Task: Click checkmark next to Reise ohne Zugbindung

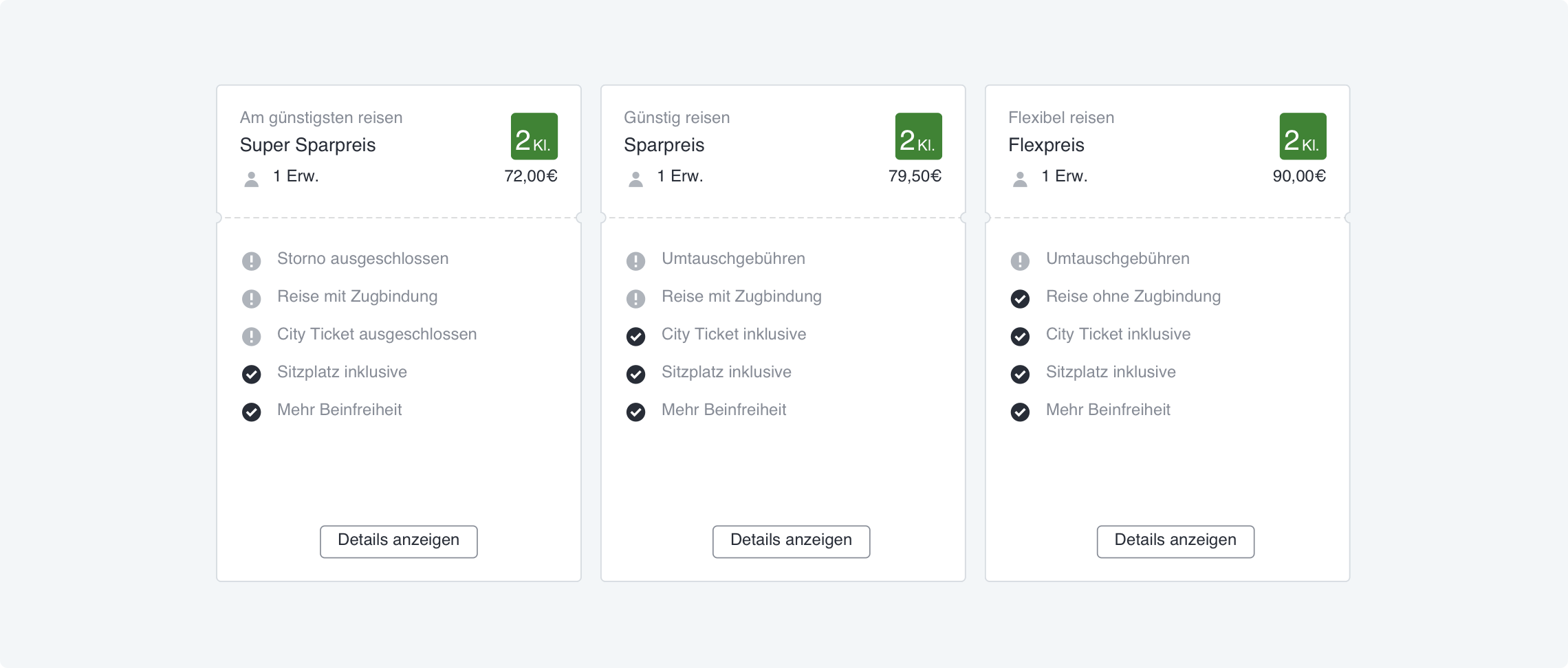Action: (1020, 299)
